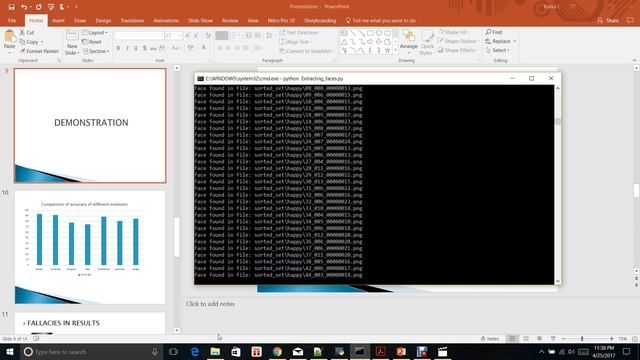Open the Shape Fill options

coord(453,32)
